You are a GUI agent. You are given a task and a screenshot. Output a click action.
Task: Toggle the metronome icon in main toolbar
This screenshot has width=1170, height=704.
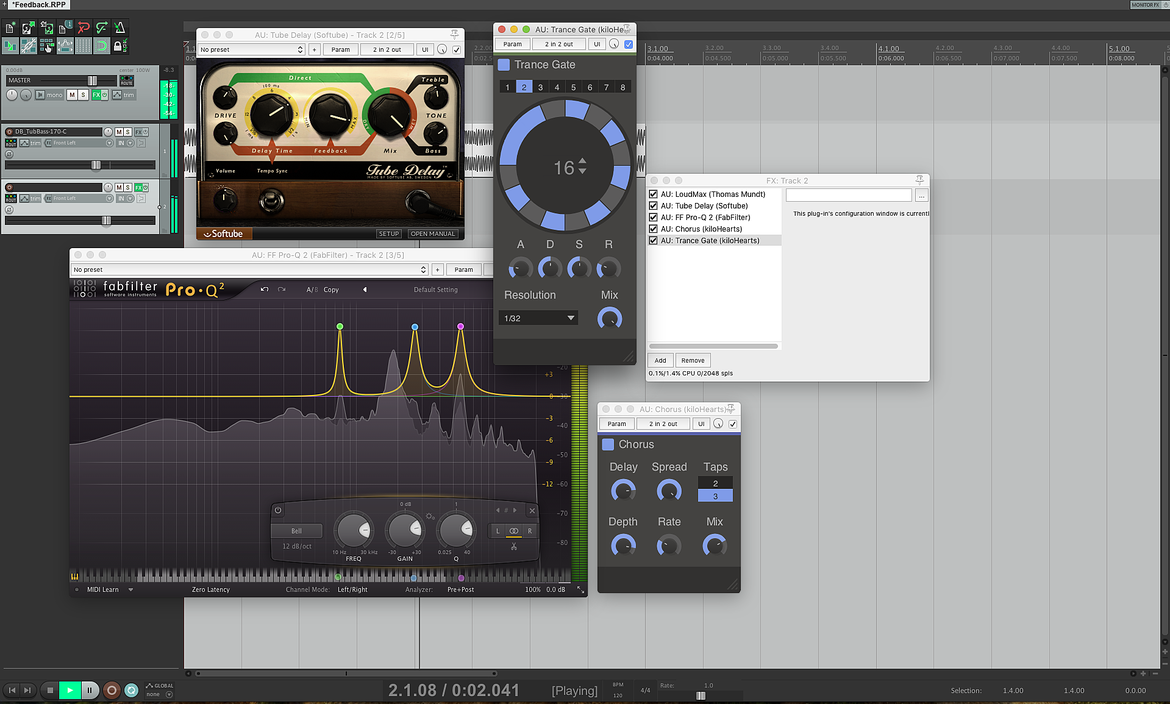point(120,28)
